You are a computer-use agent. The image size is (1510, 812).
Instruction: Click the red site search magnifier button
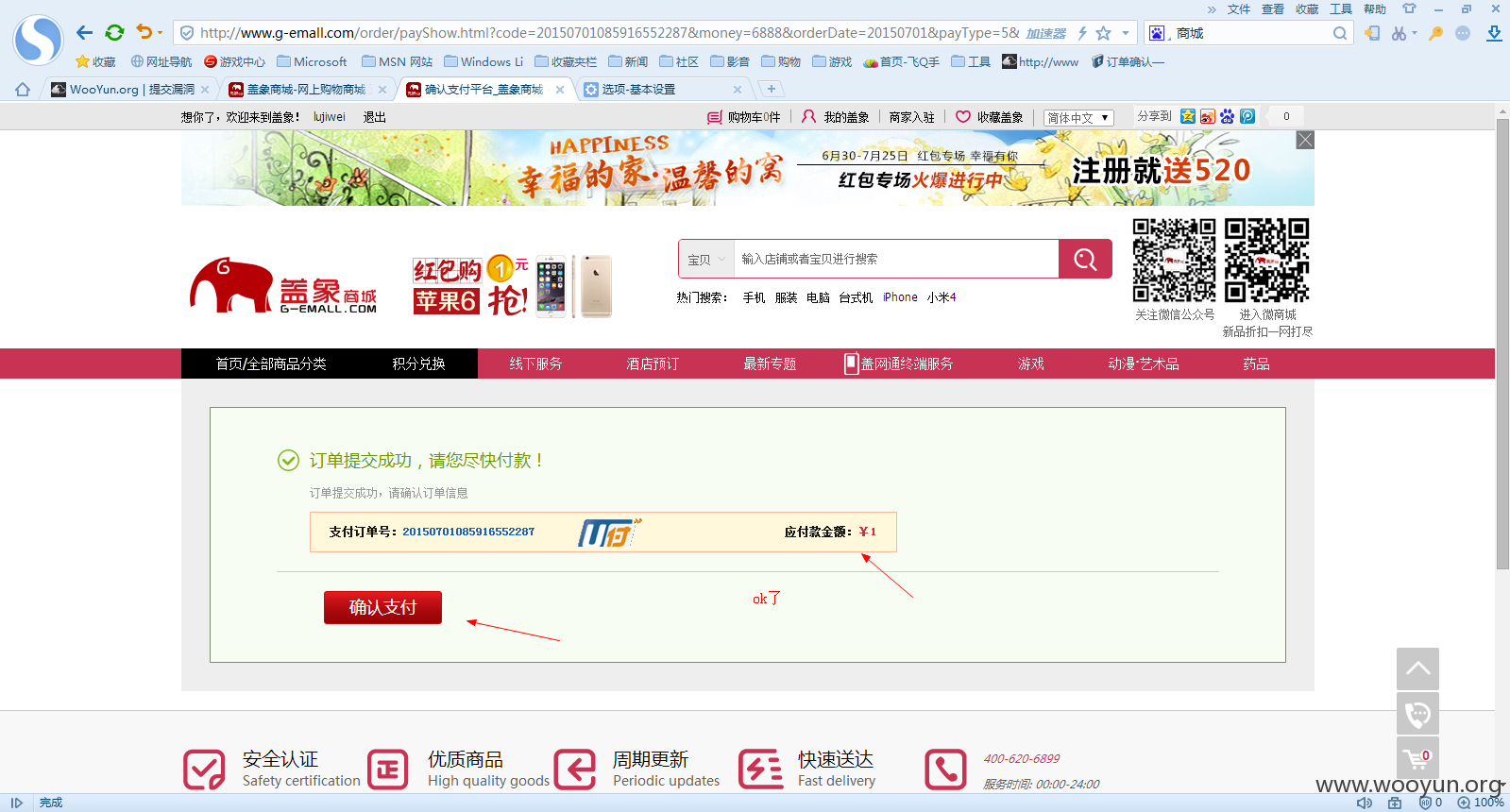[x=1085, y=259]
